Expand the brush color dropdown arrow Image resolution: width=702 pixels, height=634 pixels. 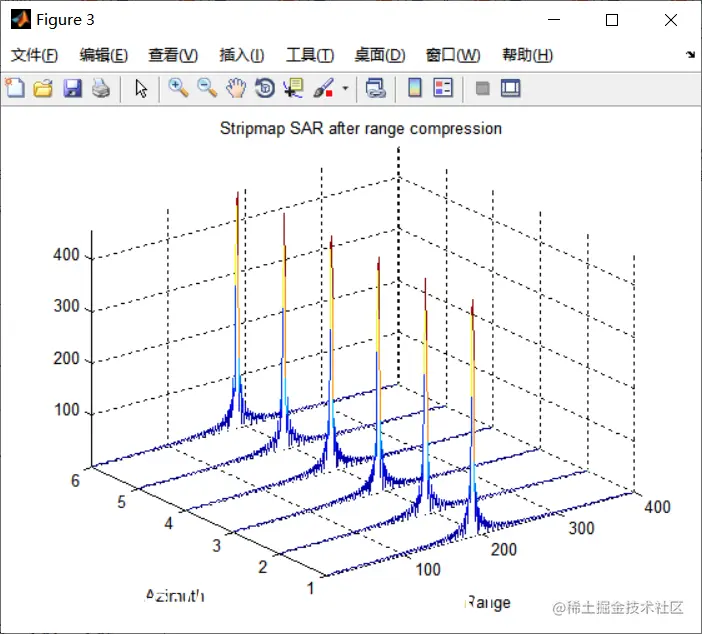(x=345, y=88)
